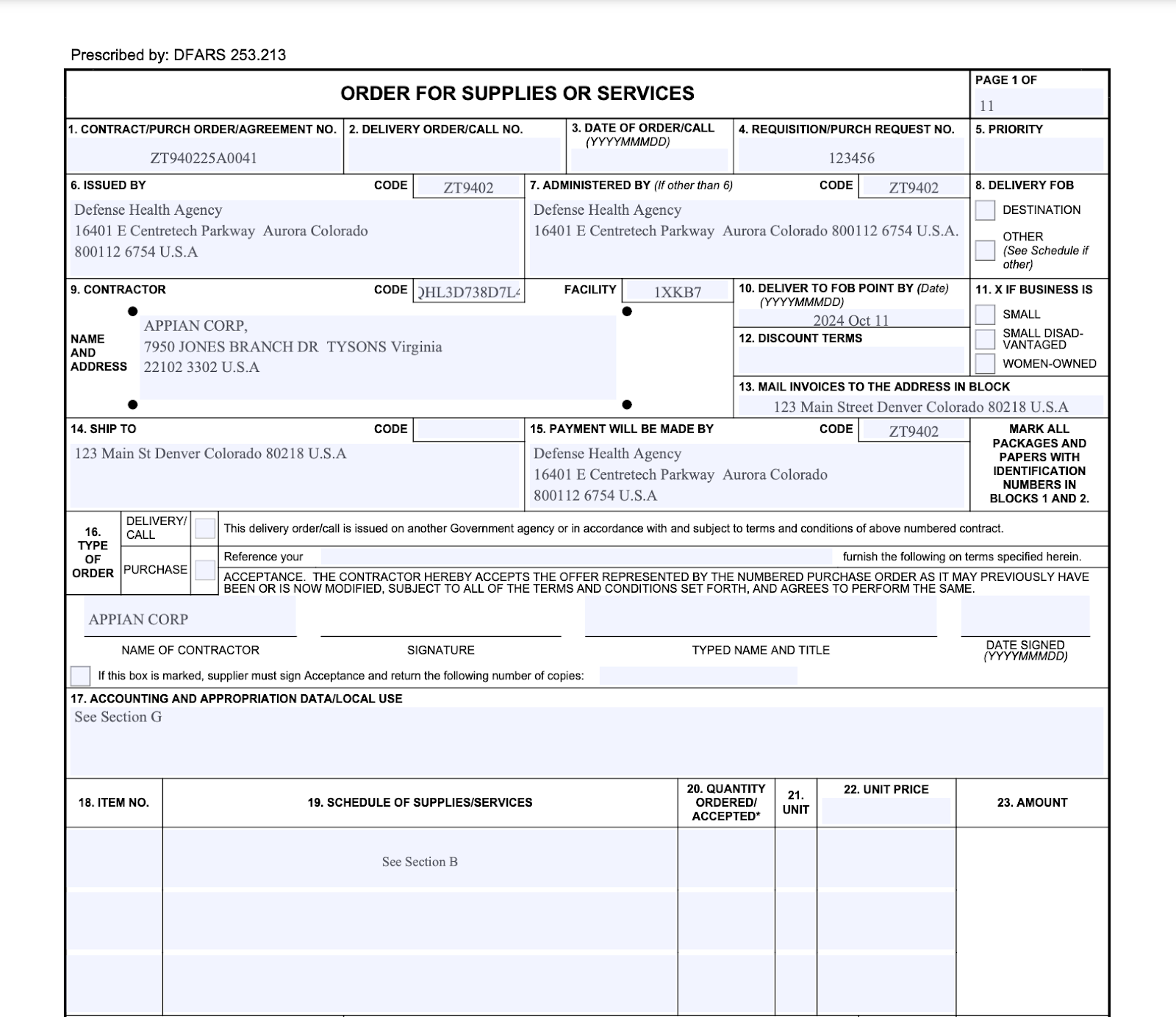Edit the Mail Invoices address field
This screenshot has width=1176, height=1017.
920,406
